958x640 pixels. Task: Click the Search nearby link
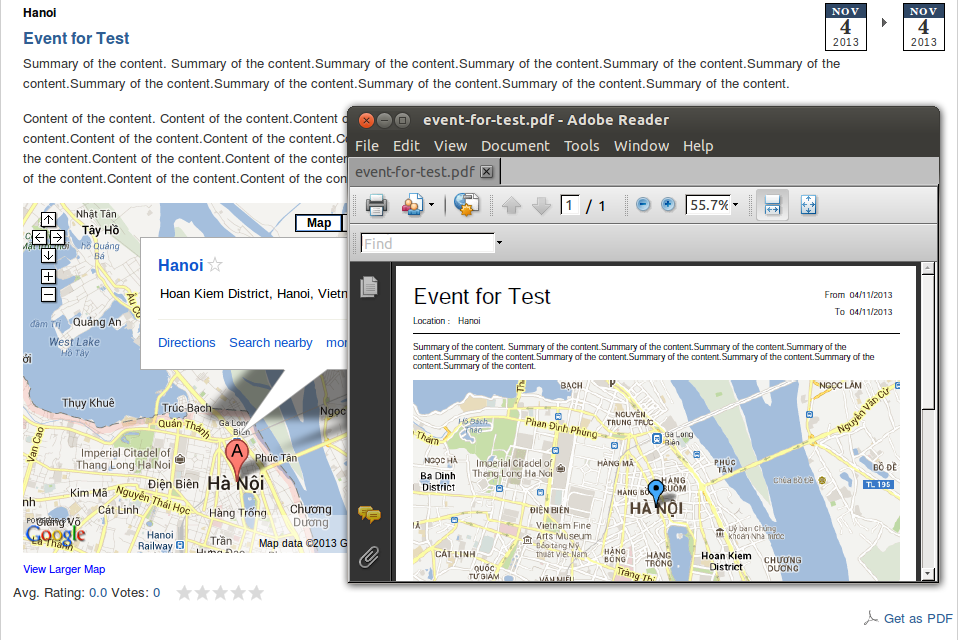pos(271,343)
